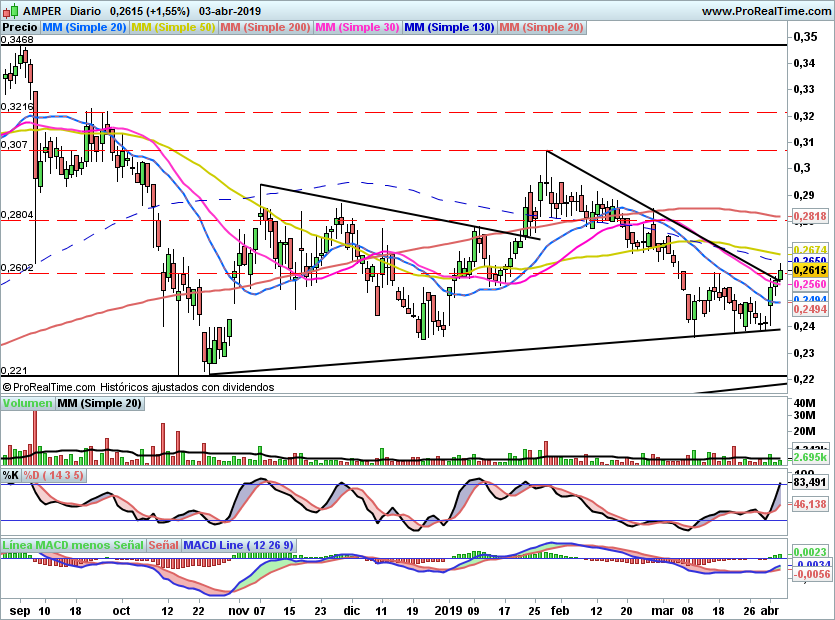This screenshot has height=620, width=835.
Task: Click the MACD Line (12 26 9) label
Action: tap(238, 545)
